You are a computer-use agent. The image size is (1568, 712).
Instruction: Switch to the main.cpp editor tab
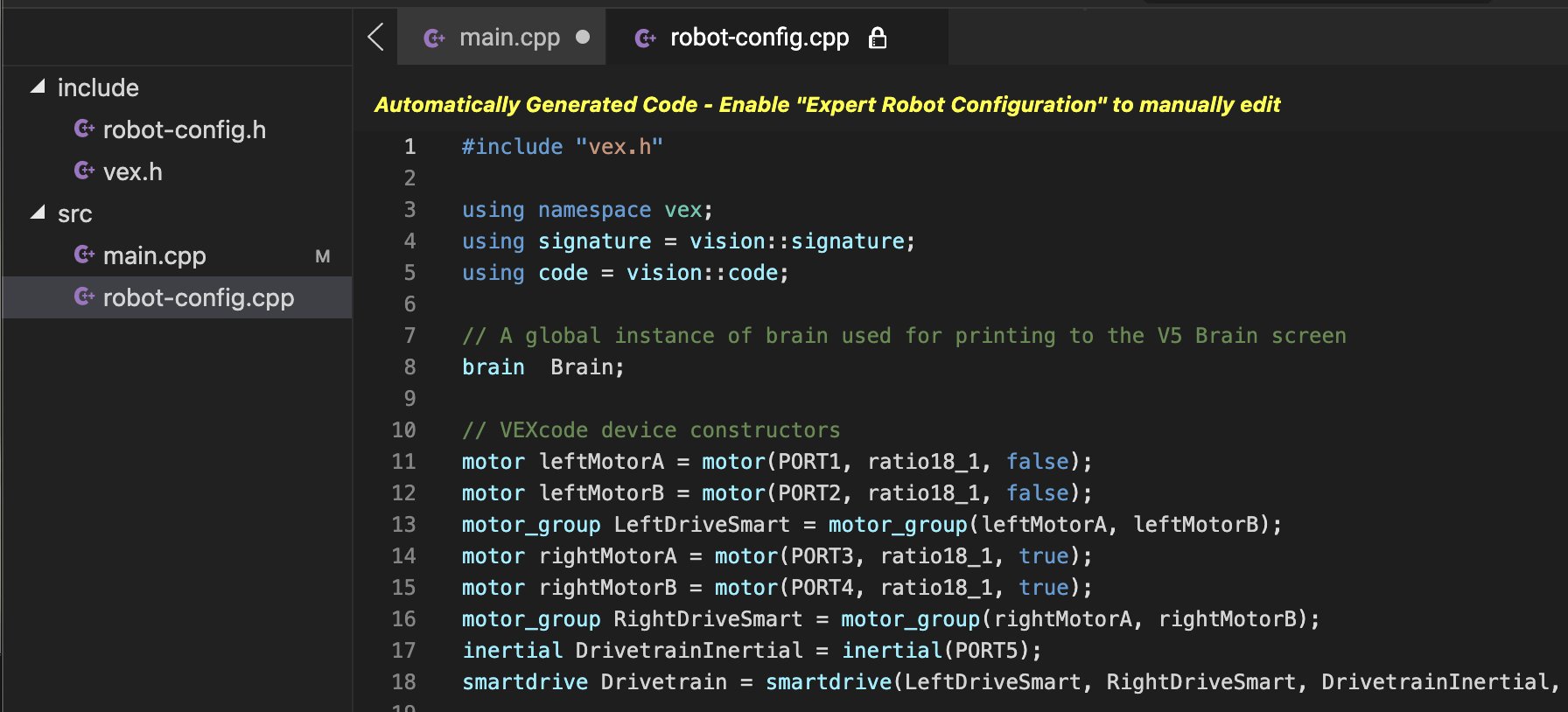tap(501, 38)
